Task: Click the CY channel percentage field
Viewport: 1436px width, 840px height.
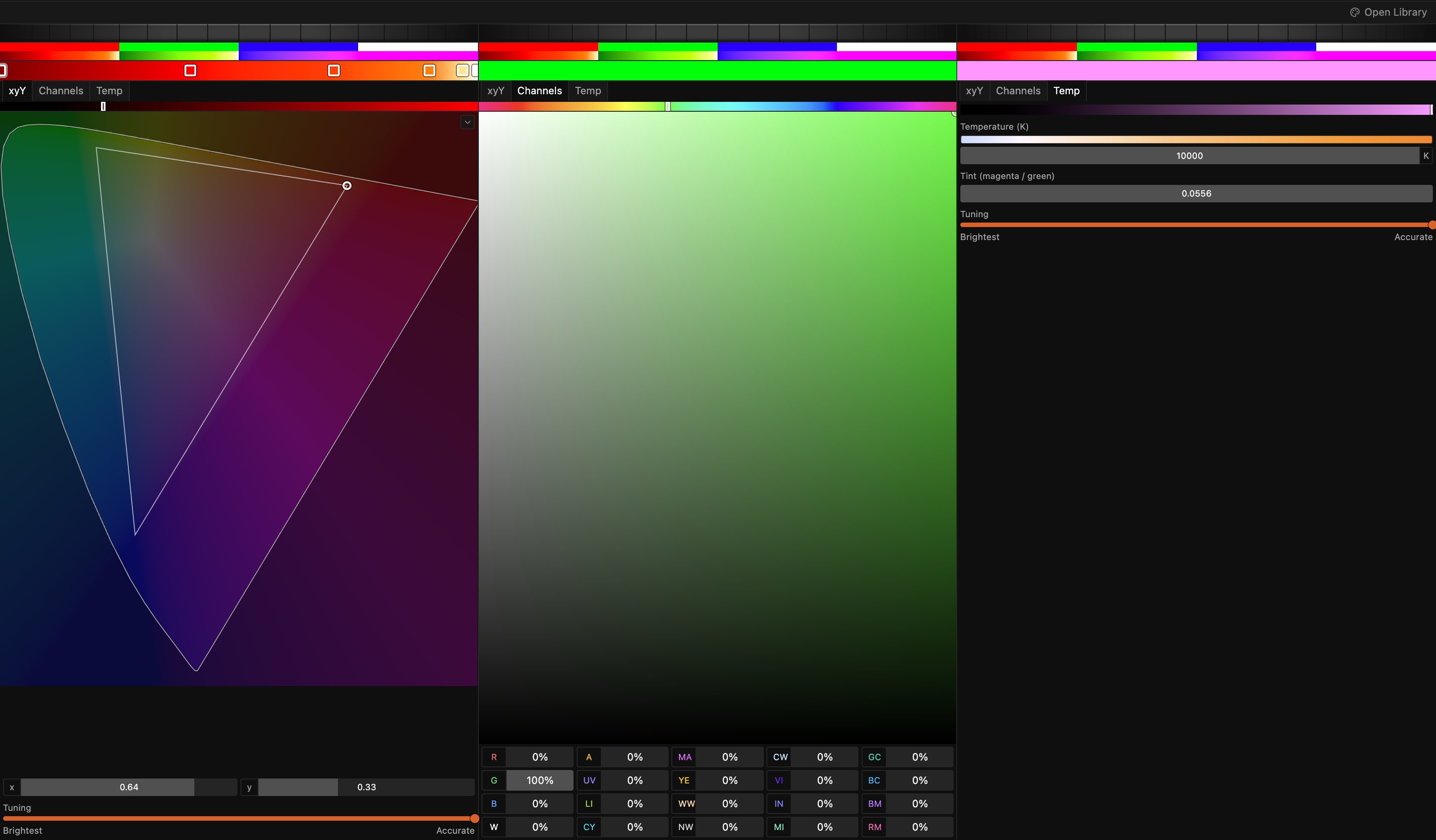Action: point(635,827)
